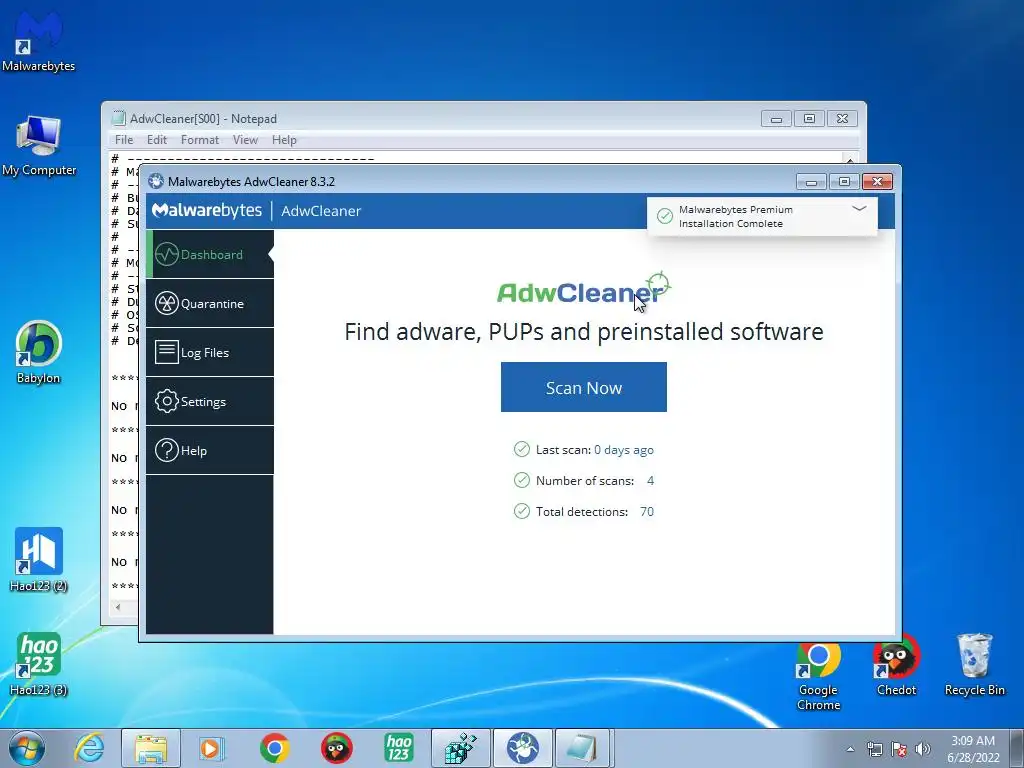Select the Recycle Bin desktop icon
Image resolution: width=1024 pixels, height=768 pixels.
point(974,666)
